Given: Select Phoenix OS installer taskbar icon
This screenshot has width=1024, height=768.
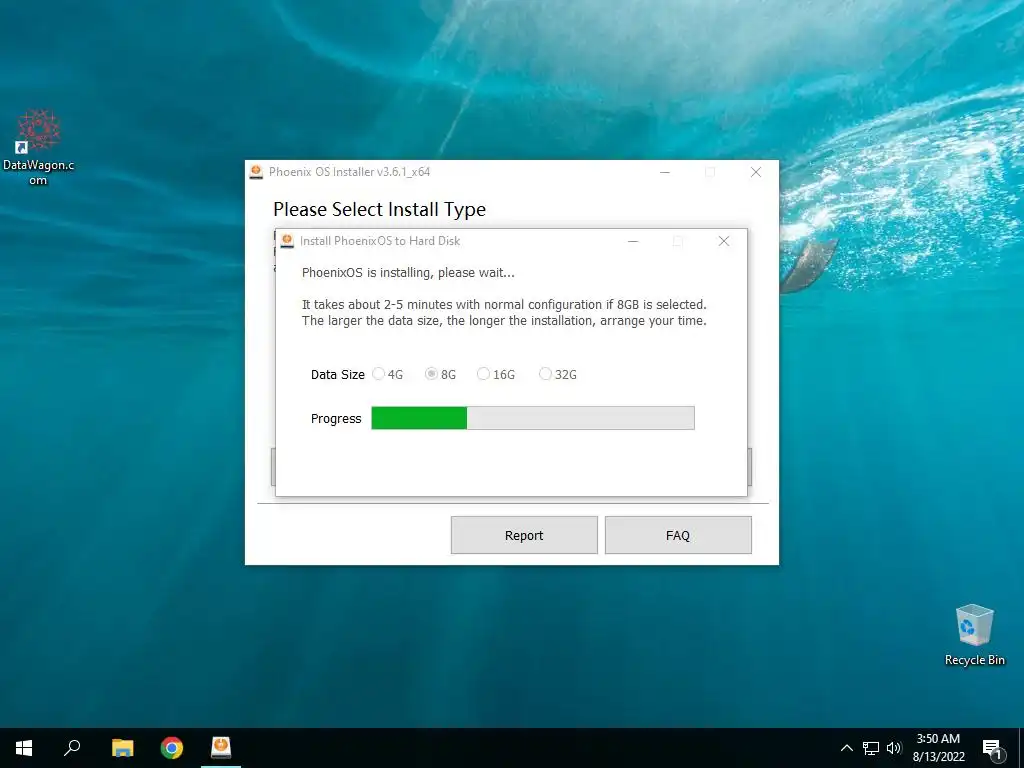Looking at the screenshot, I should coord(221,747).
